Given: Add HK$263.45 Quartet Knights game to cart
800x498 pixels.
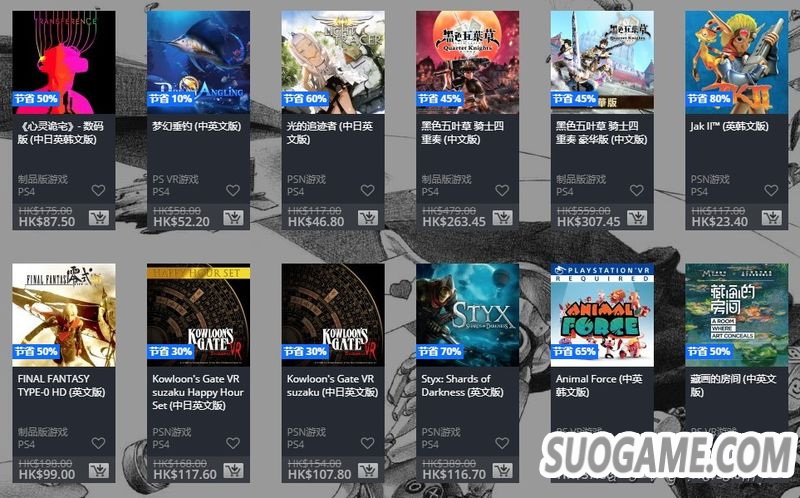Looking at the screenshot, I should (x=502, y=218).
